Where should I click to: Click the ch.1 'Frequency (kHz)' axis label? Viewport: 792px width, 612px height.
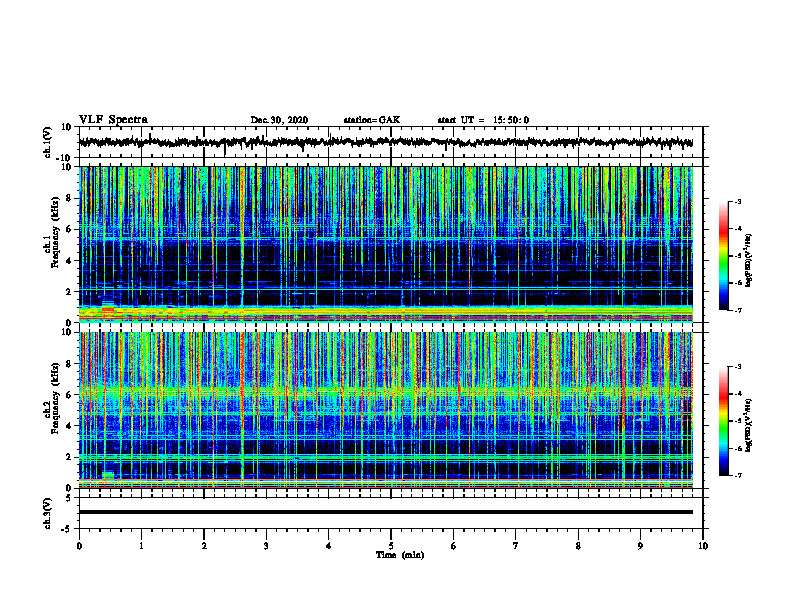tap(55, 233)
